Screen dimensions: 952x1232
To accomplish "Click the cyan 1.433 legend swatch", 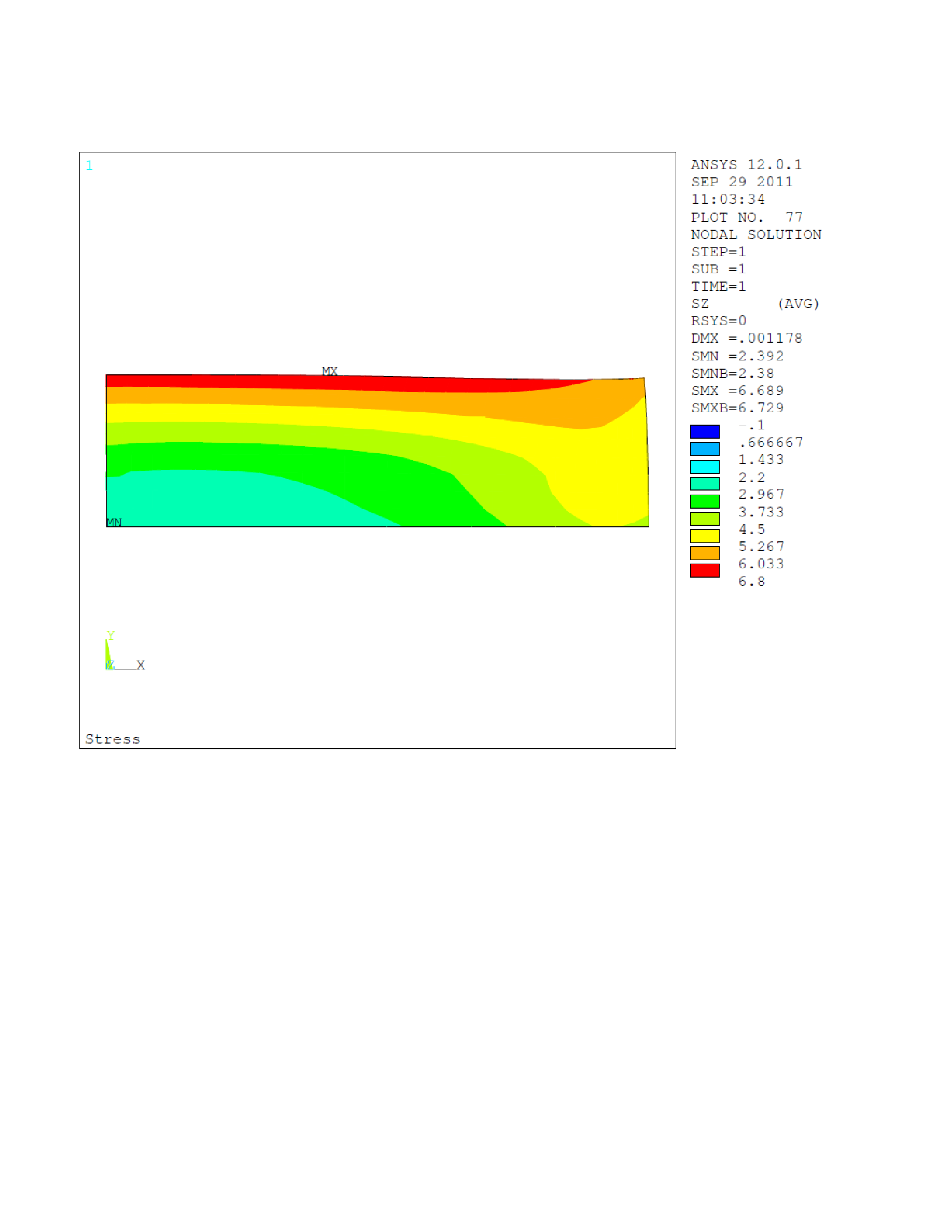I will [x=705, y=467].
